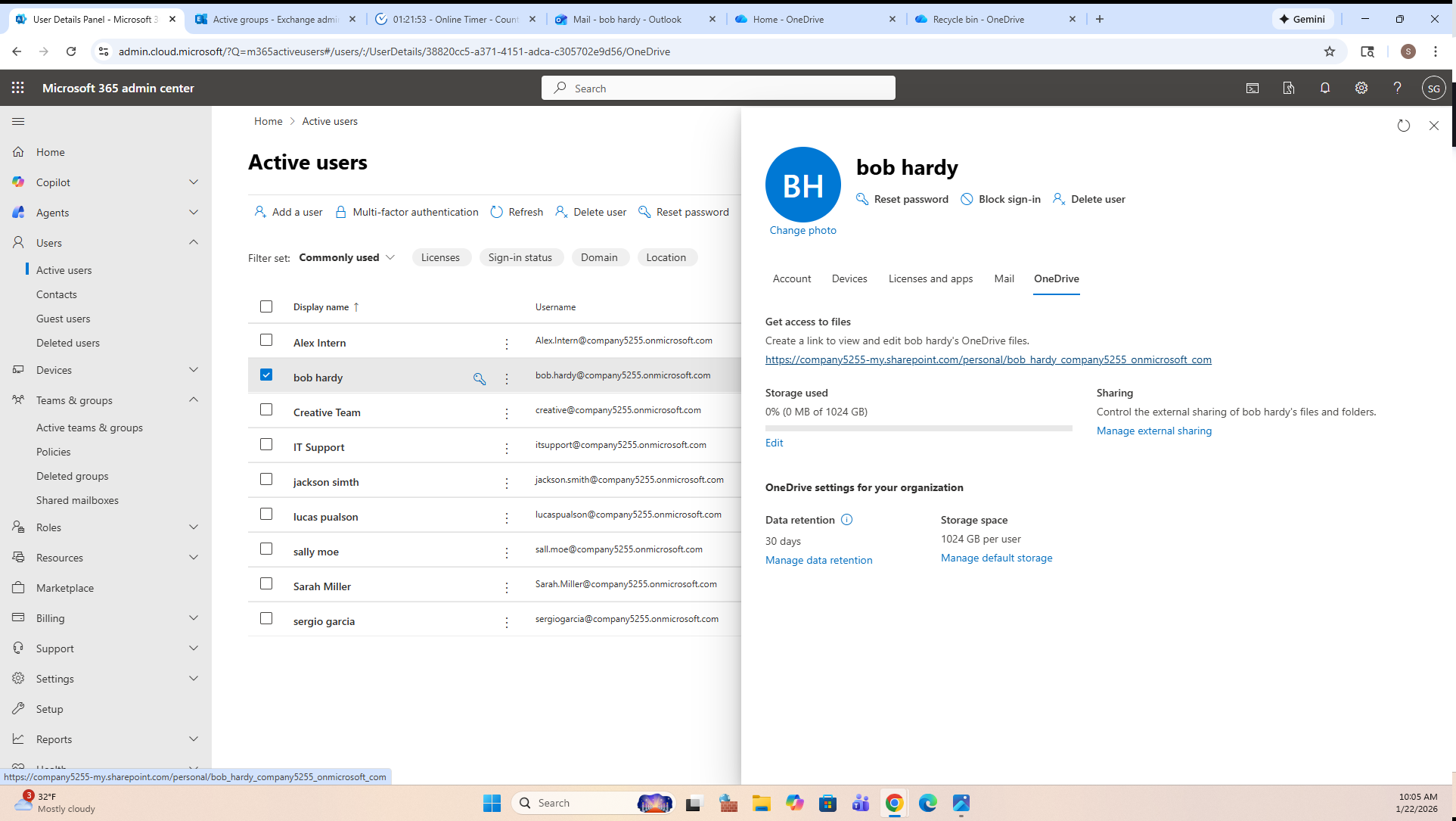1456x821 pixels.
Task: Click the Block sign-in button
Action: 1001,199
